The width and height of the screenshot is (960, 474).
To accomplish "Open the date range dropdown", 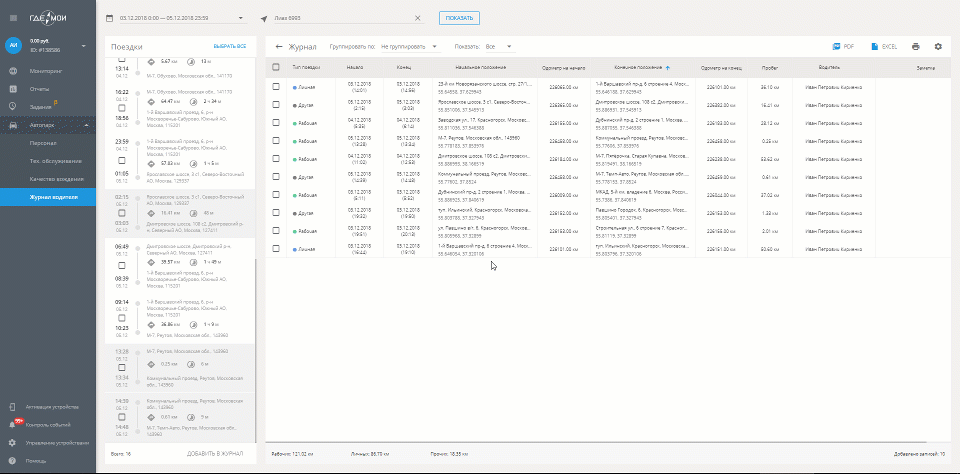I will [x=241, y=18].
